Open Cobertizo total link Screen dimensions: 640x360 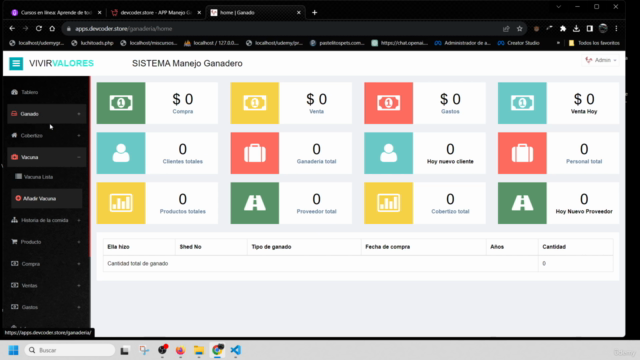(x=450, y=211)
